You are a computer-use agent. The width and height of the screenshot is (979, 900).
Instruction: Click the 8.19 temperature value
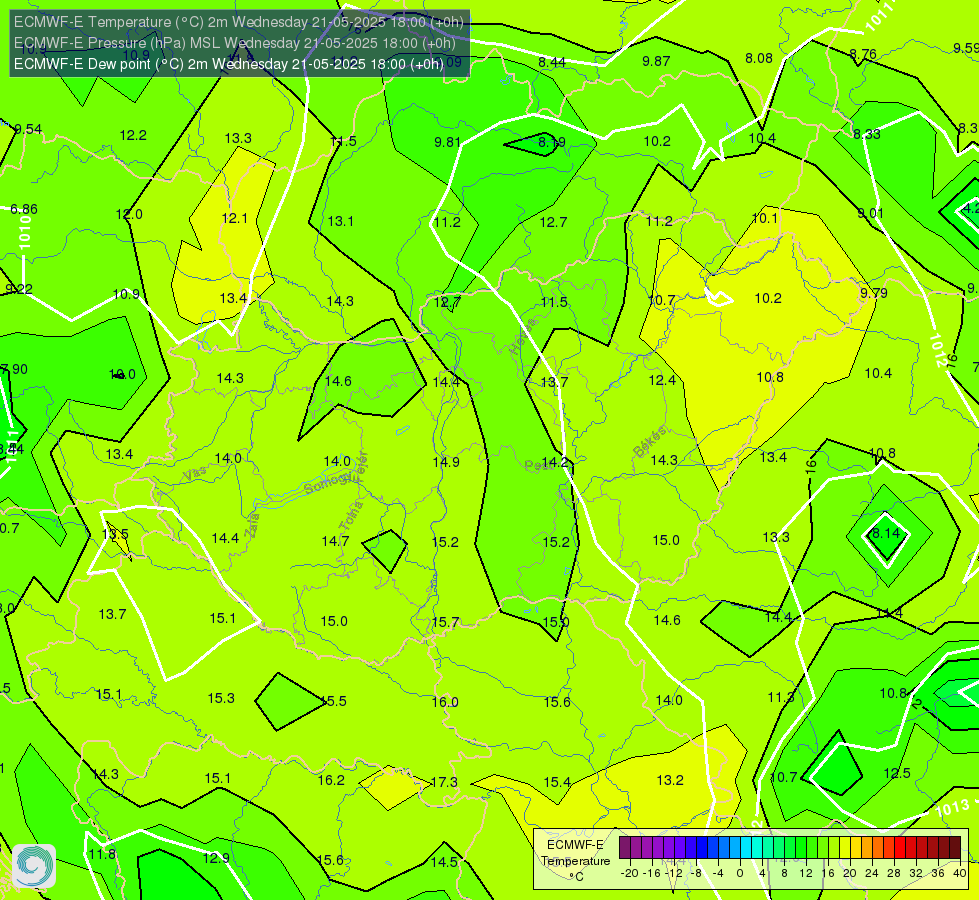coord(552,142)
